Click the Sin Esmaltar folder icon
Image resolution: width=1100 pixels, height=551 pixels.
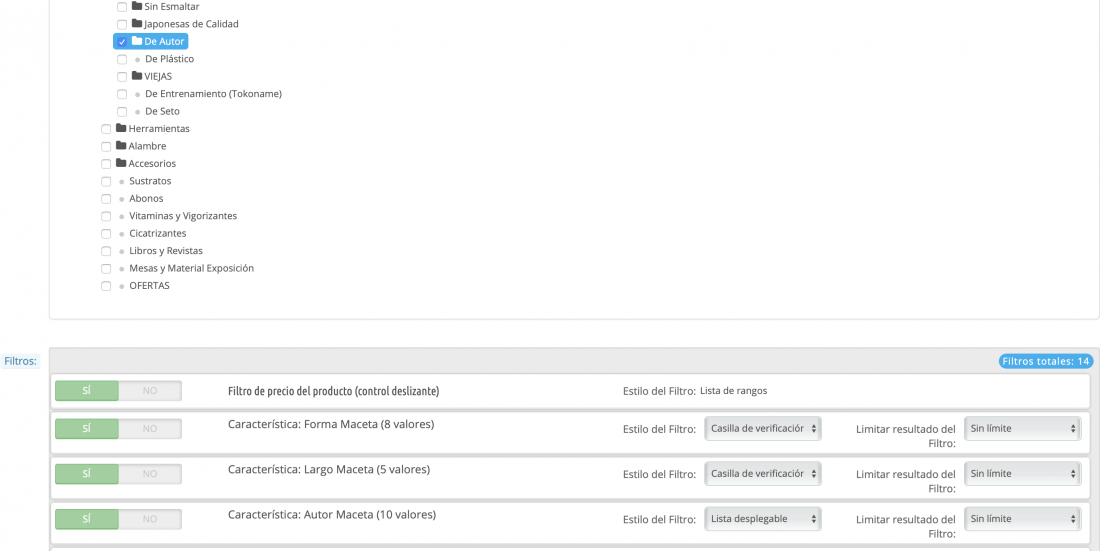[137, 6]
